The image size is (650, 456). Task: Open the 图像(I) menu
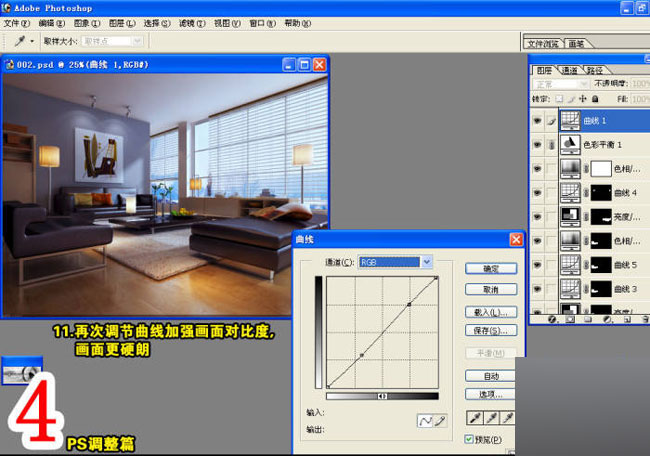click(87, 23)
